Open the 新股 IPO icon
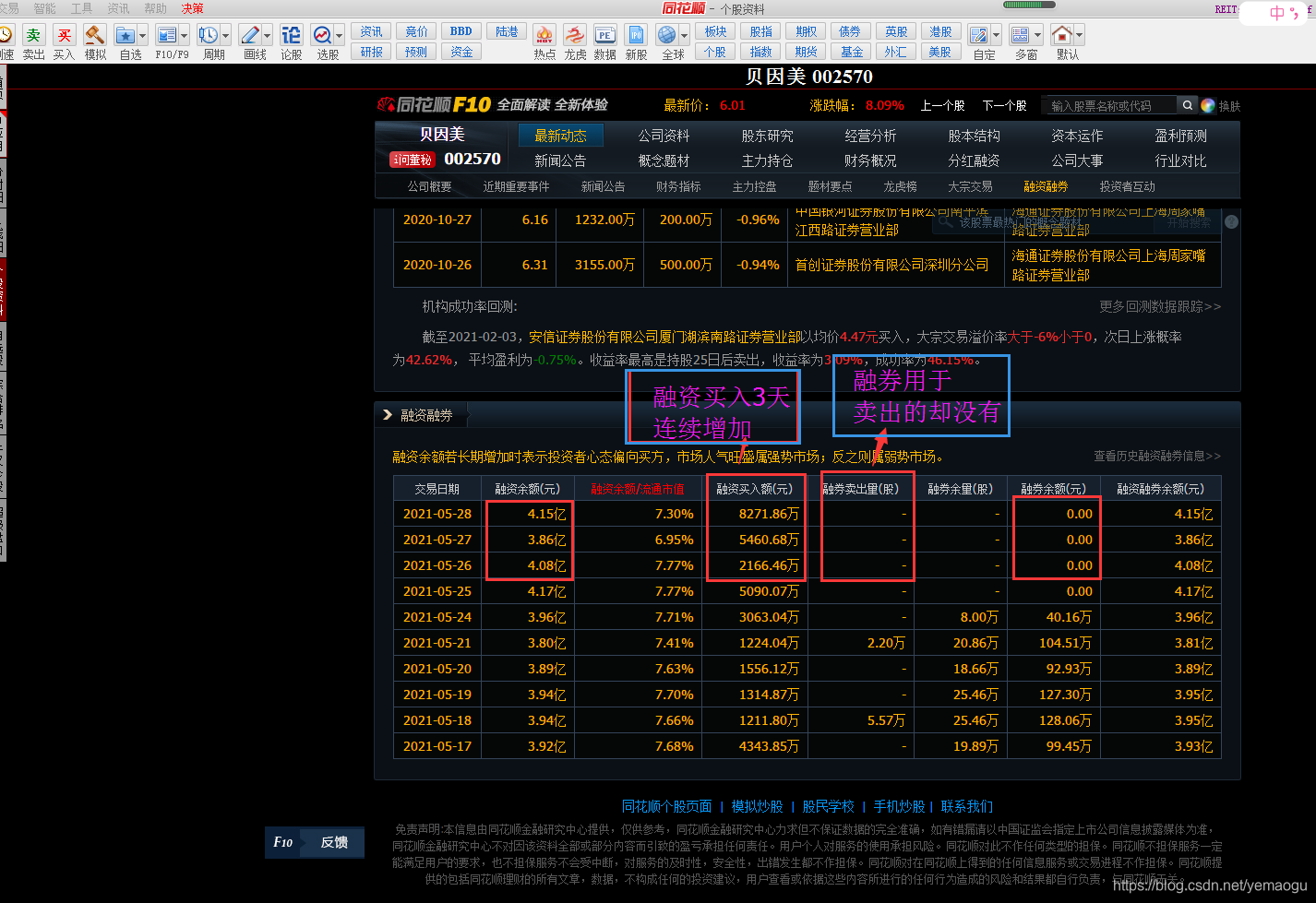Screen dimensions: 1316x903 636,35
